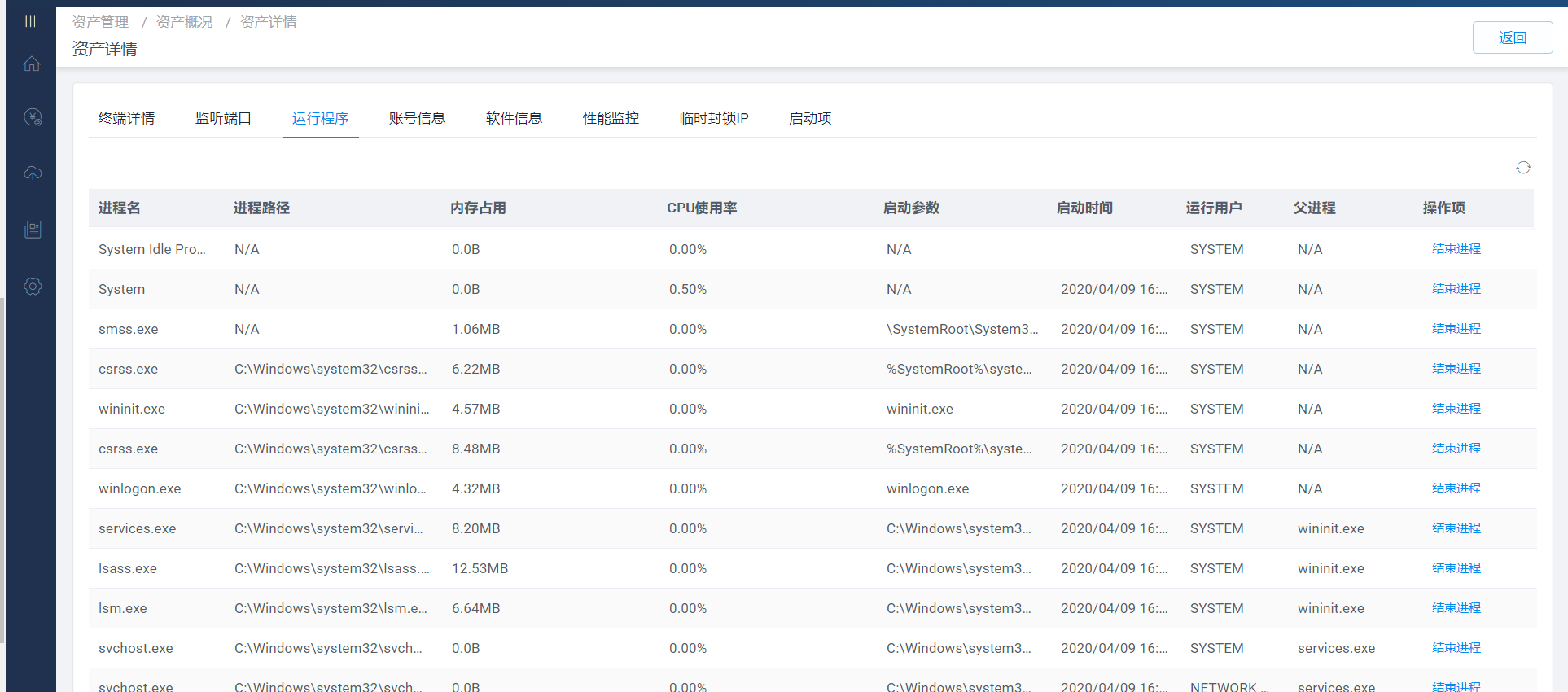Click the 启动参数 column header
Viewport: 1568px width, 692px height.
click(x=912, y=208)
